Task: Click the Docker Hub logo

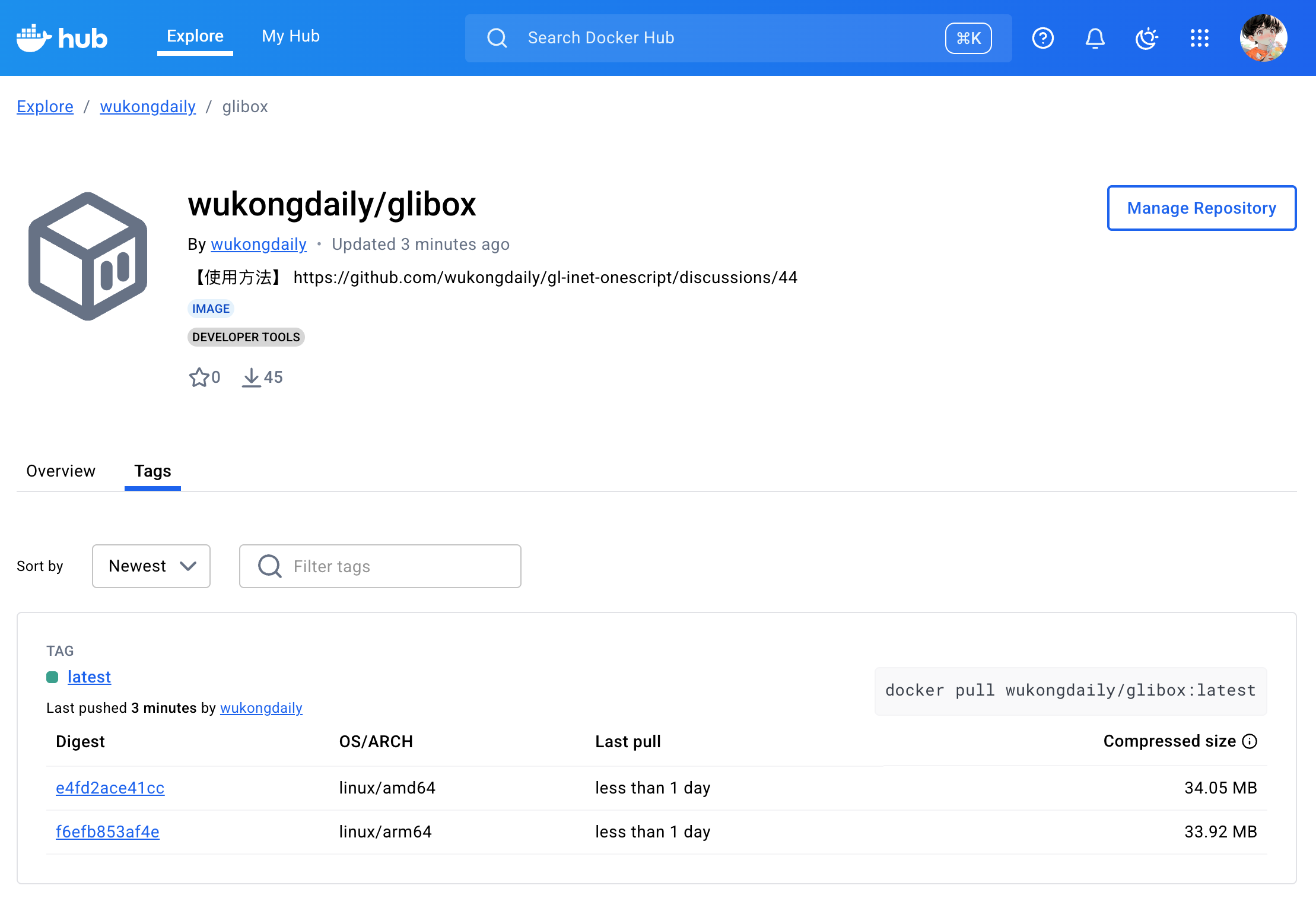Action: coord(62,38)
